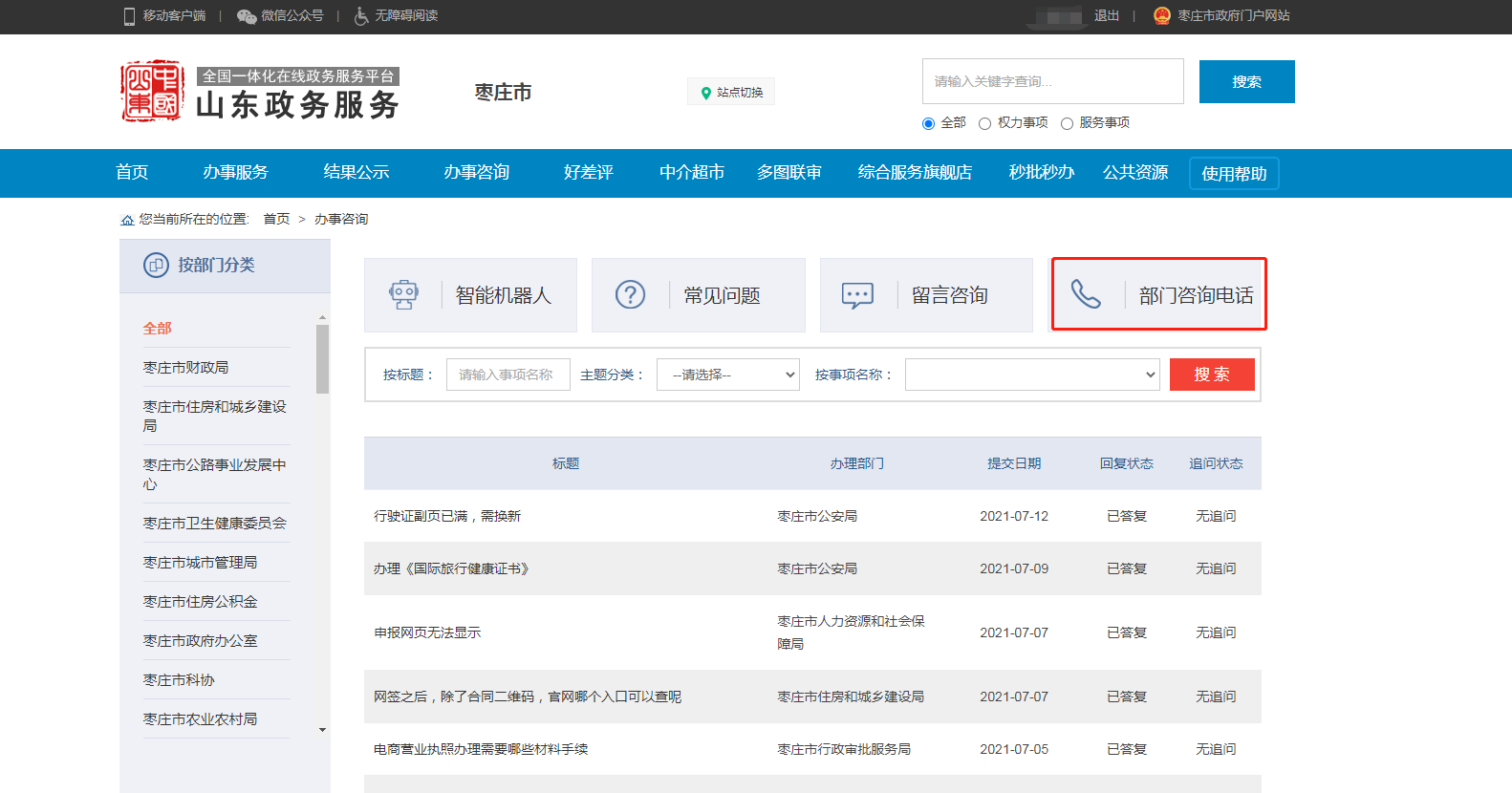Go to the 好差评 navigation tab
1512x793 pixels.
point(588,173)
